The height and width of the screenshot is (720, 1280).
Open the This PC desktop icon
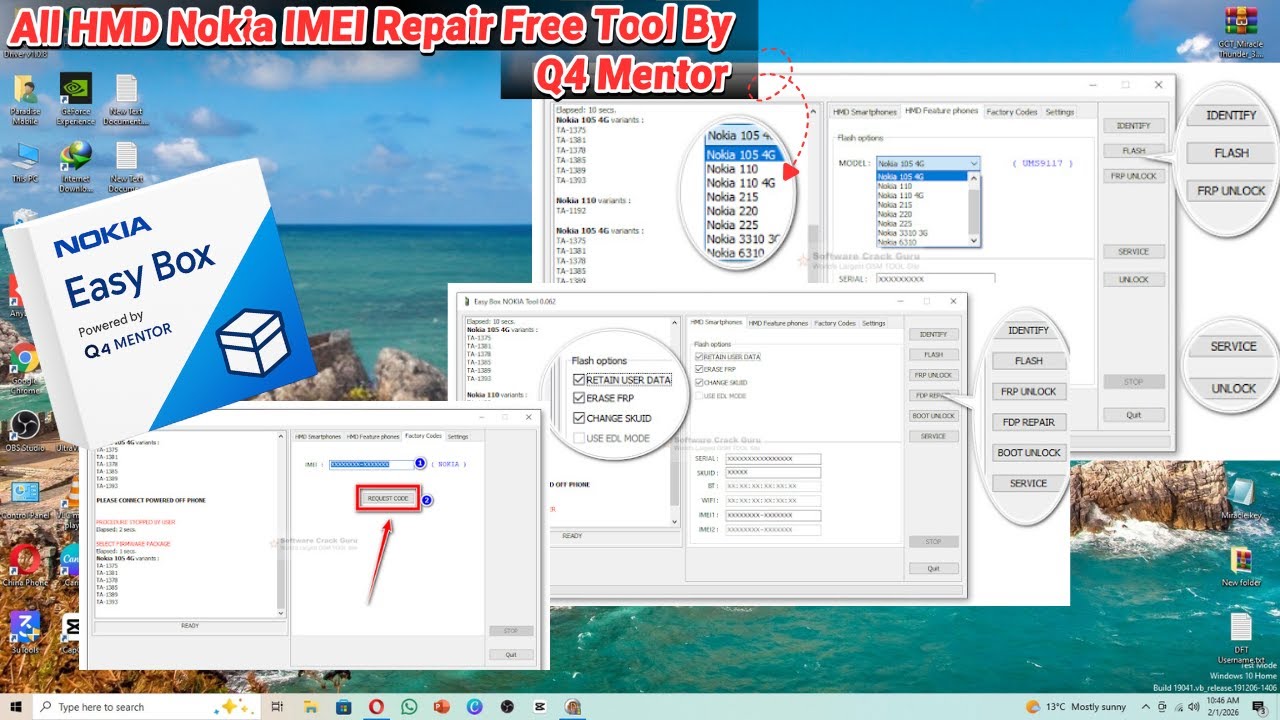pos(25,165)
